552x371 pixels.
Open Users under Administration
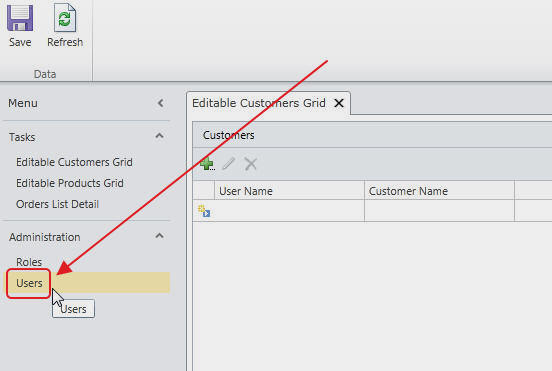[29, 283]
